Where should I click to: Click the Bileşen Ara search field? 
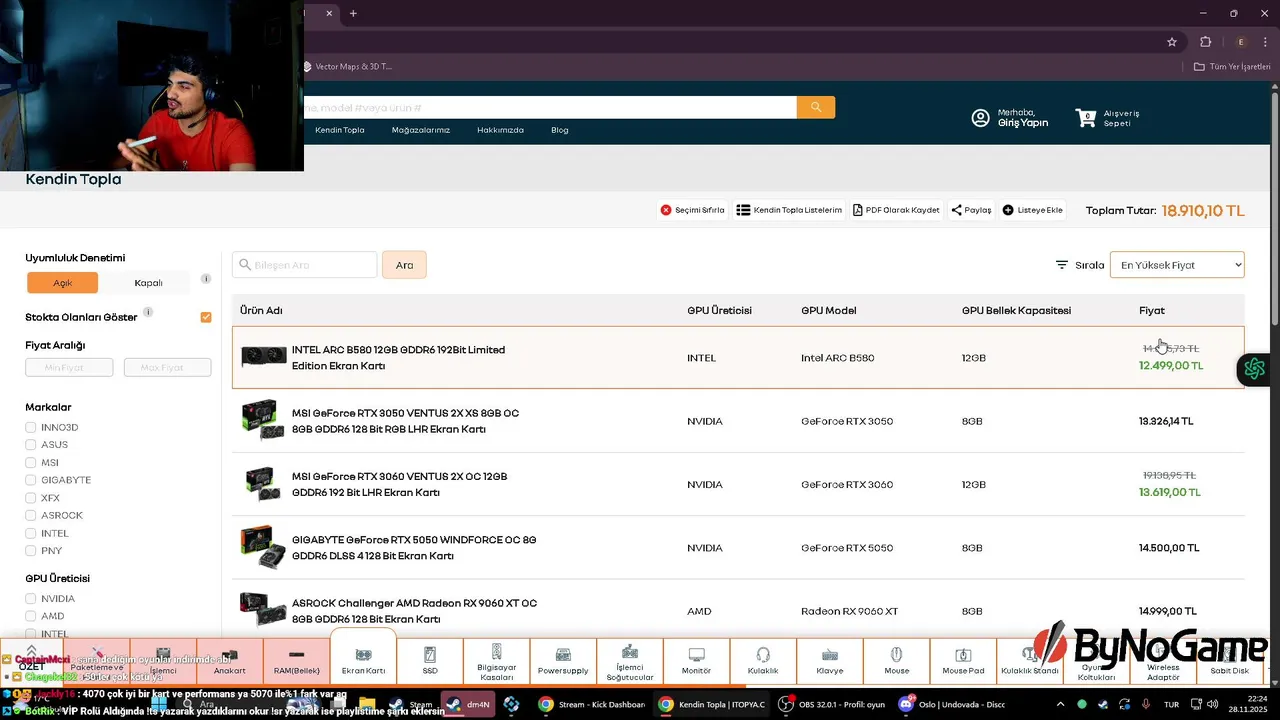305,265
